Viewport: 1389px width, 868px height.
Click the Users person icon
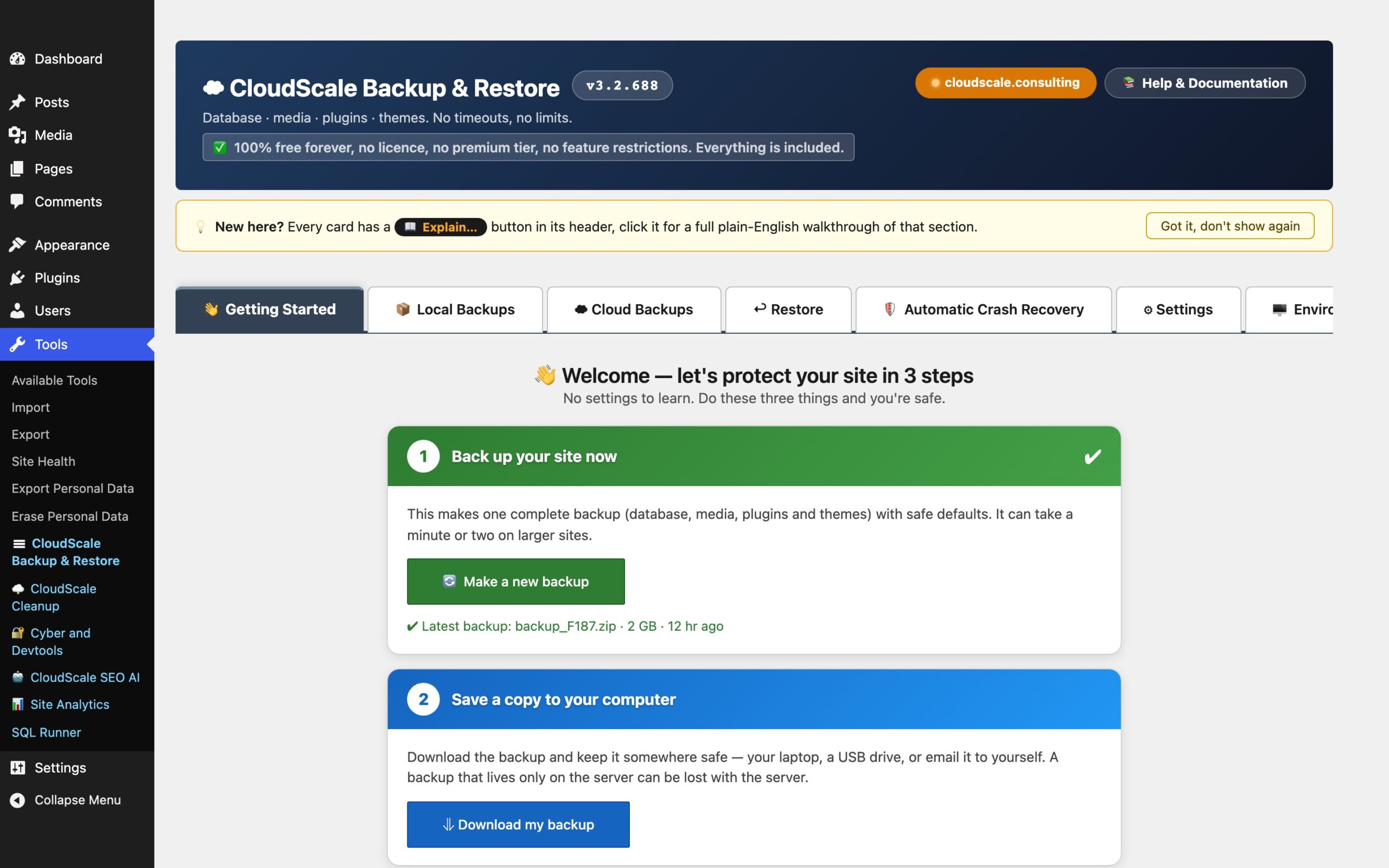click(17, 310)
